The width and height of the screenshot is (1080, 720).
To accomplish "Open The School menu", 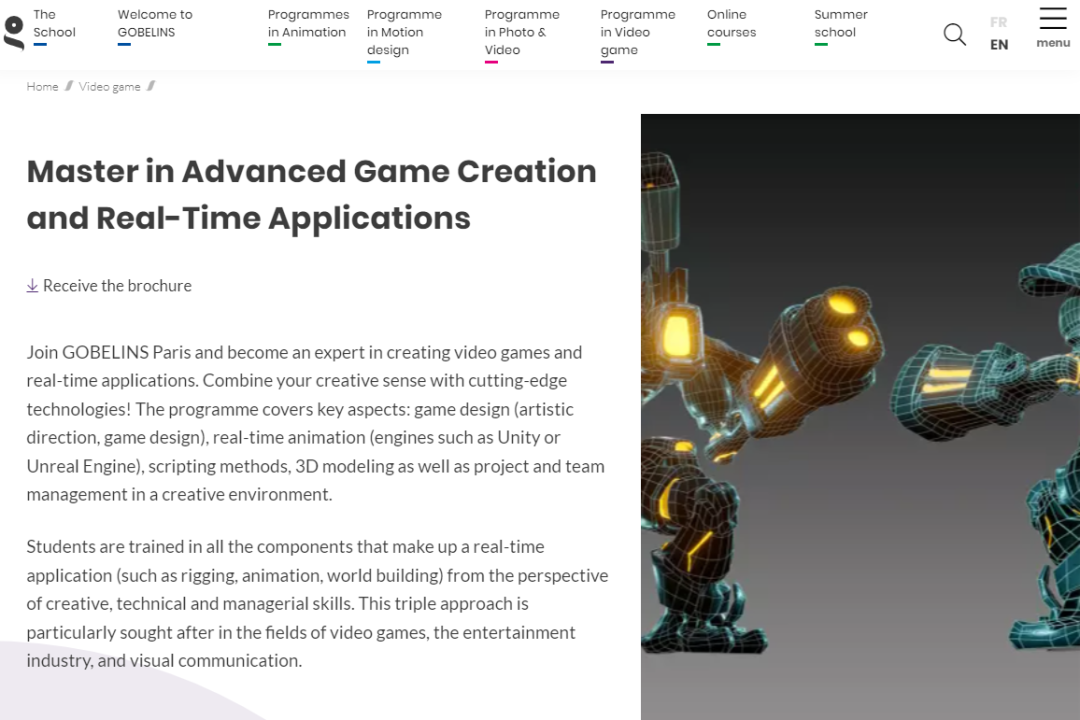I will [x=54, y=23].
